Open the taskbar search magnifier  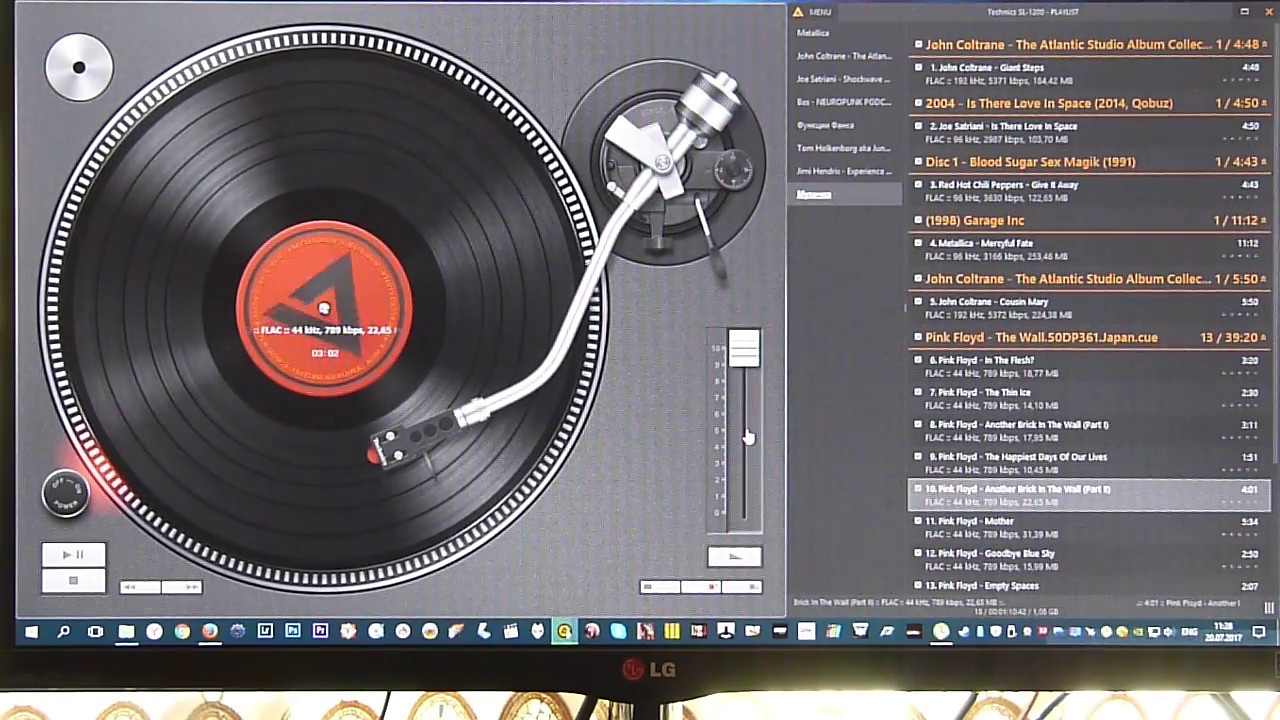tap(63, 632)
